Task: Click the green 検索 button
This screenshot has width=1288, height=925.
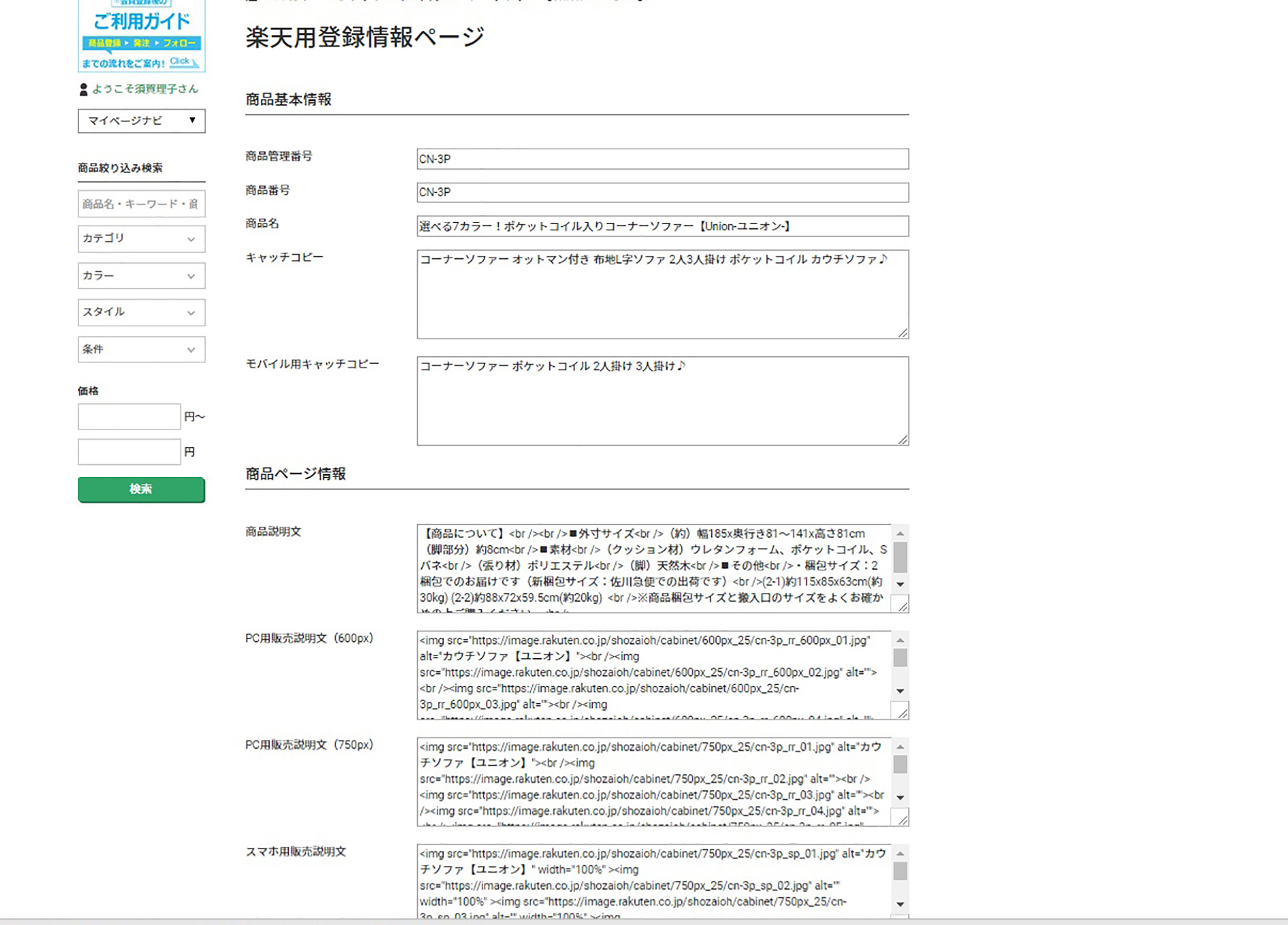Action: pyautogui.click(x=141, y=489)
